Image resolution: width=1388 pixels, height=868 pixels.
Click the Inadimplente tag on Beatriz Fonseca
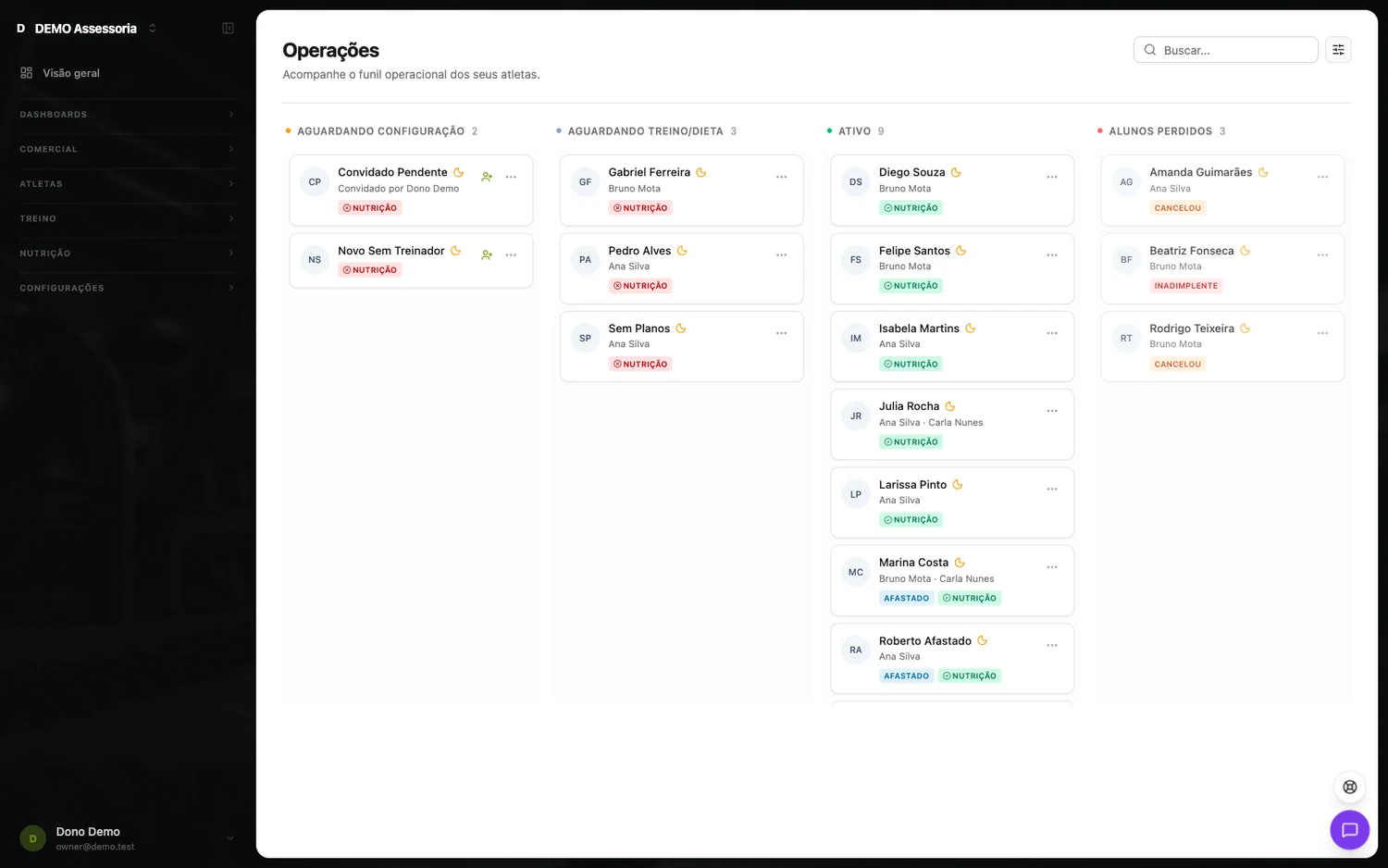coord(1185,286)
